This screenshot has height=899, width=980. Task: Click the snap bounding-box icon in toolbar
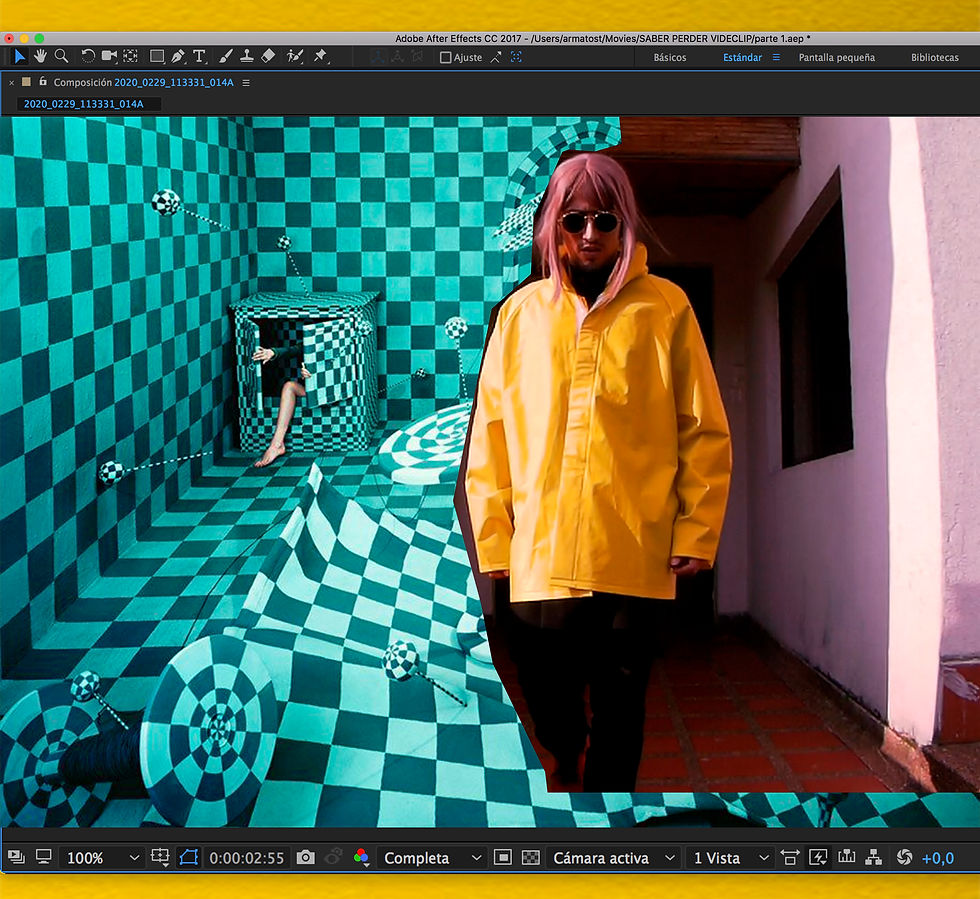516,58
